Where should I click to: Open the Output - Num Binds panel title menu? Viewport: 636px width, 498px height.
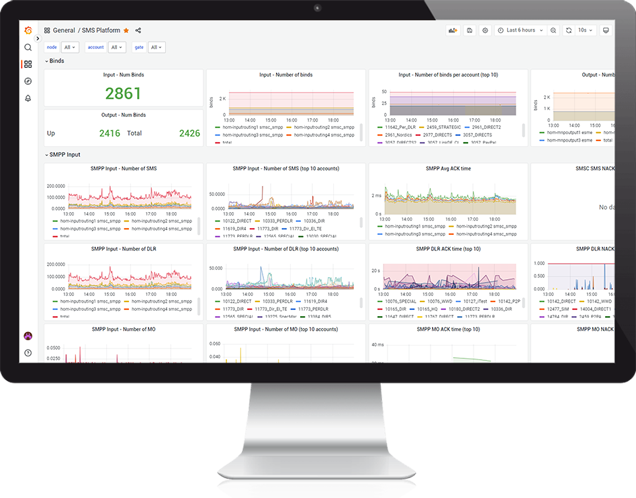click(x=123, y=115)
